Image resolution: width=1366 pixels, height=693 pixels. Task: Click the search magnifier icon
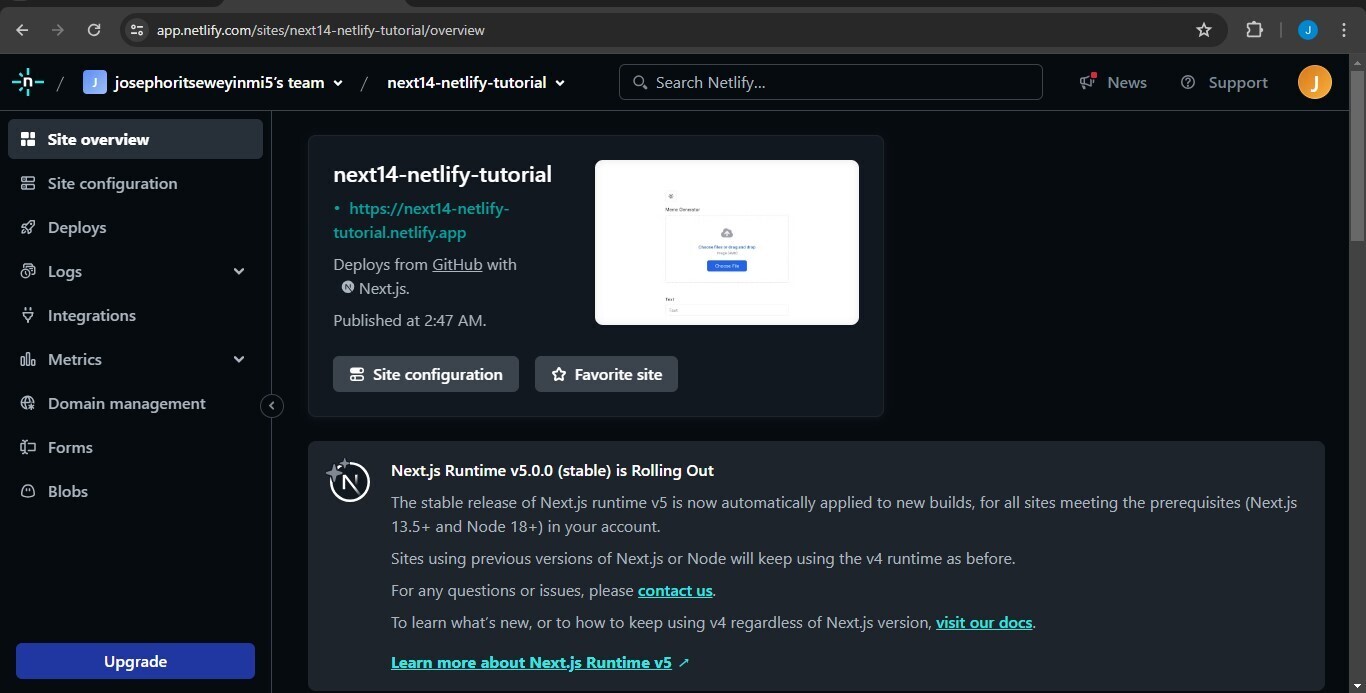tap(640, 82)
